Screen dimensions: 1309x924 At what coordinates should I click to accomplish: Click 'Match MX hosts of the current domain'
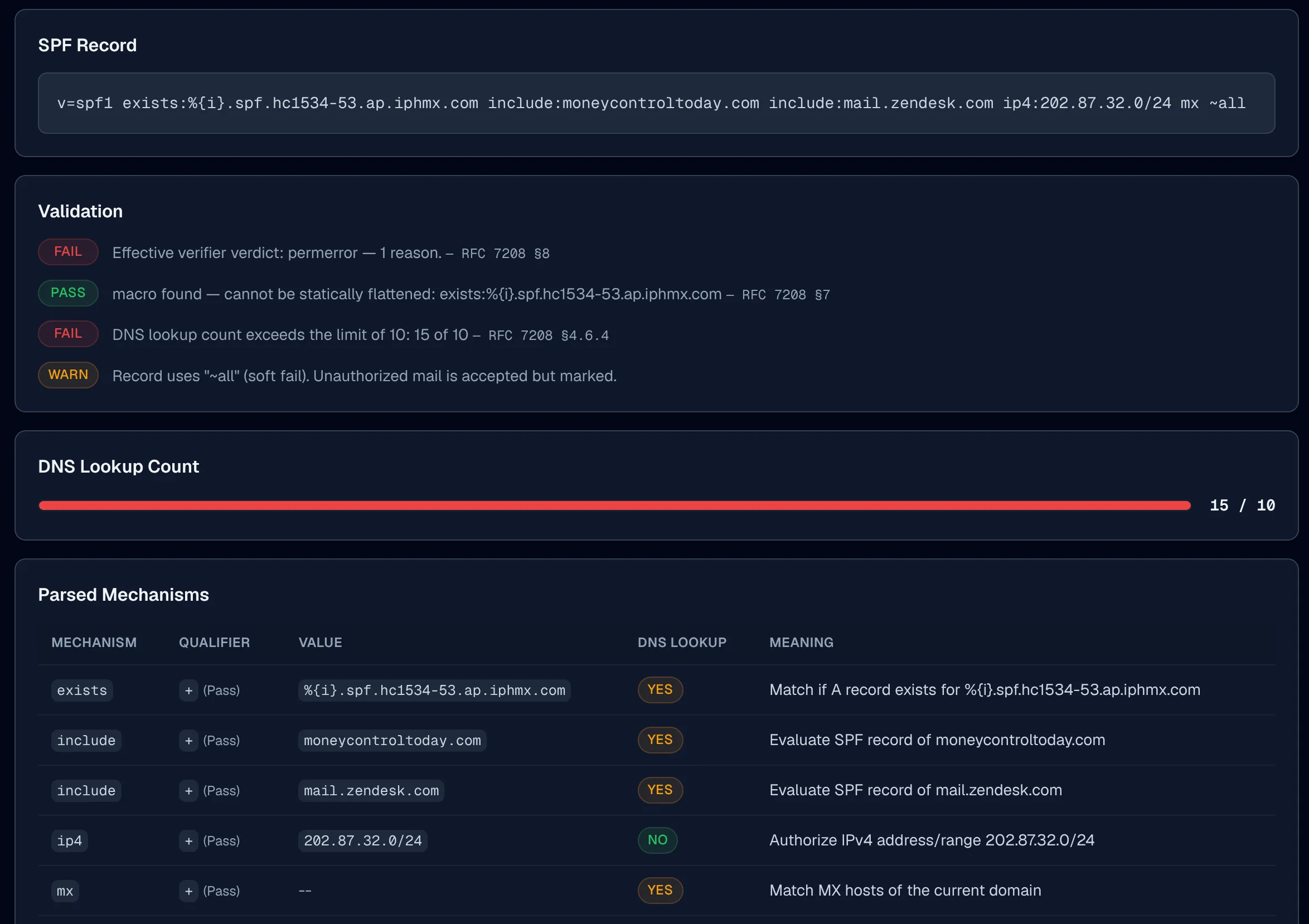pyautogui.click(x=905, y=891)
